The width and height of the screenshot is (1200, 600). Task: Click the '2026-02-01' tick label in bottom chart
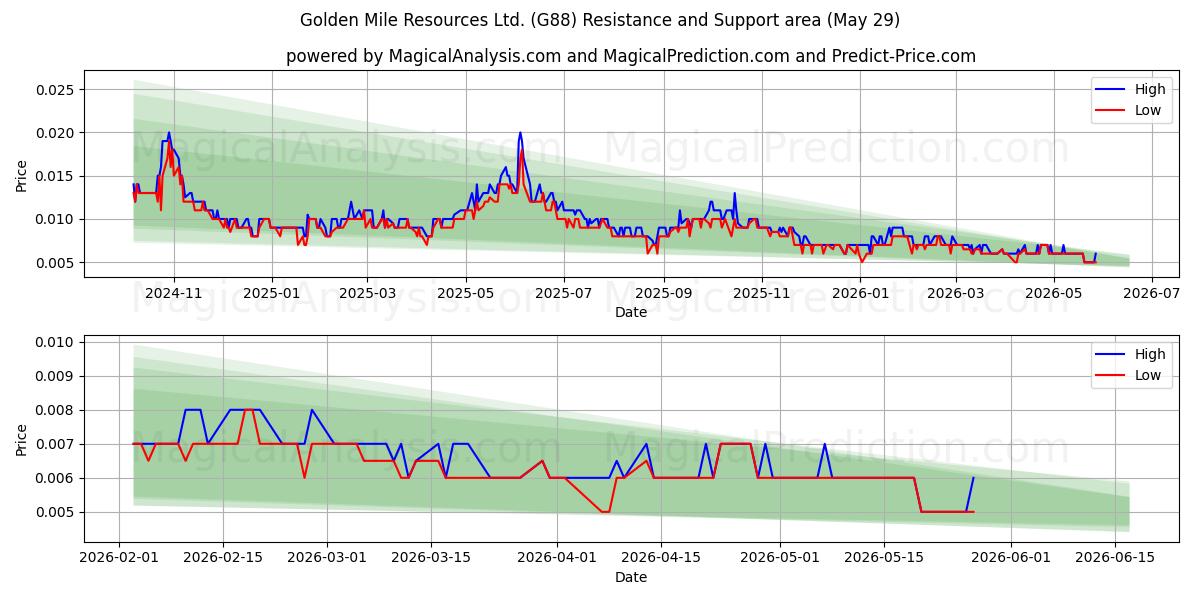[120, 559]
